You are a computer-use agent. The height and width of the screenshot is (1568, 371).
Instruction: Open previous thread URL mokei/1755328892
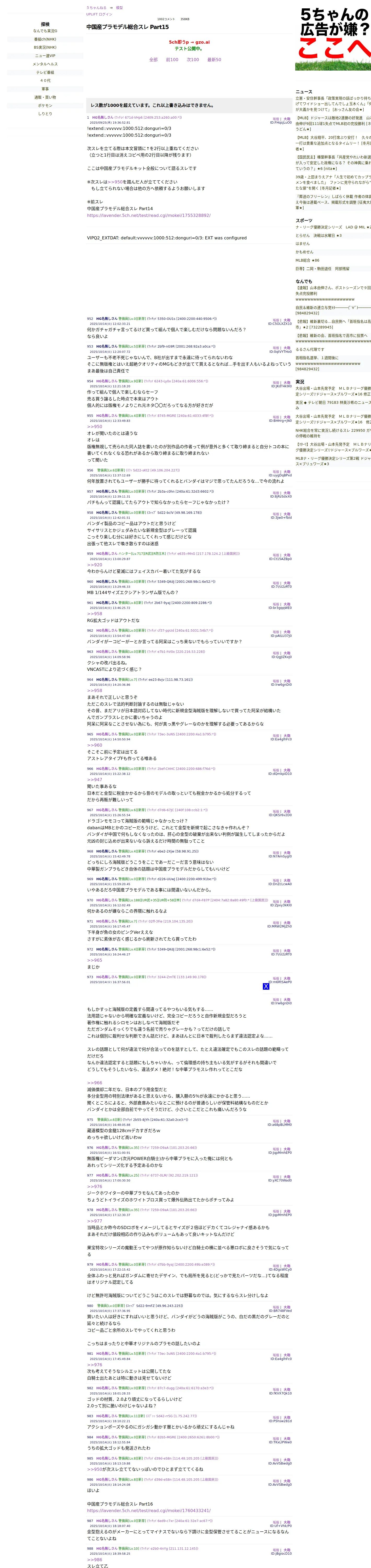pyautogui.click(x=148, y=216)
